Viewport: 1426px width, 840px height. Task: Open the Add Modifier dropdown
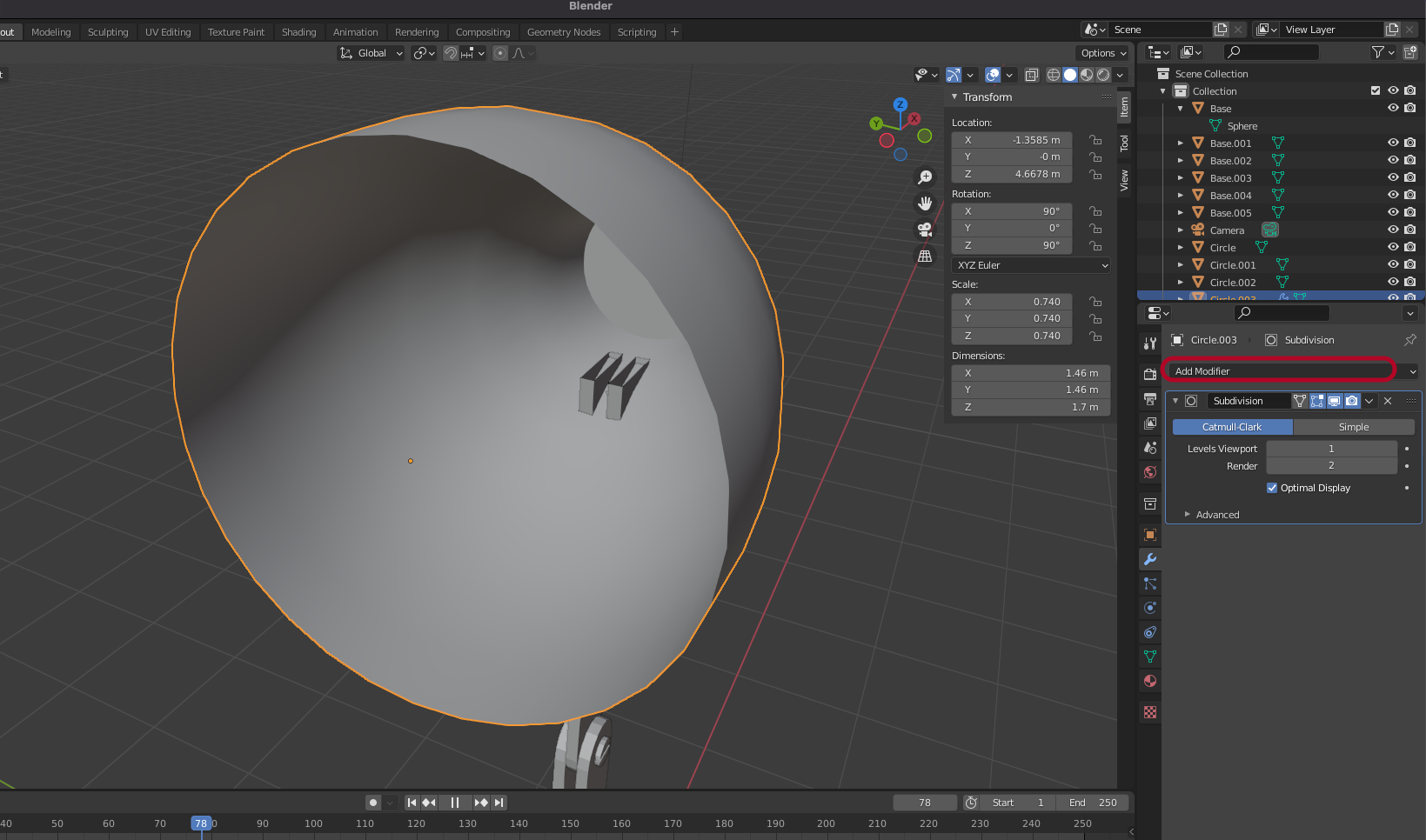pos(1293,371)
